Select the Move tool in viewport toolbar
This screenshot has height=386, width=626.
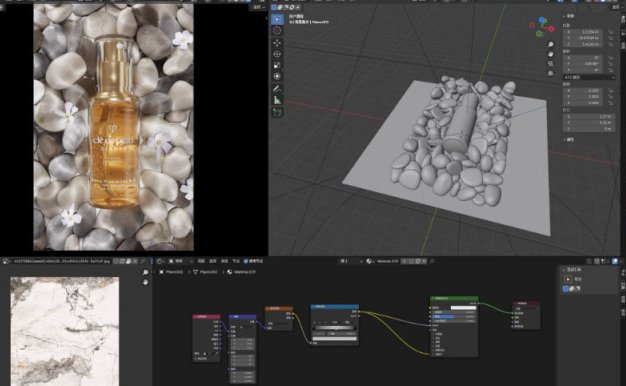click(277, 42)
